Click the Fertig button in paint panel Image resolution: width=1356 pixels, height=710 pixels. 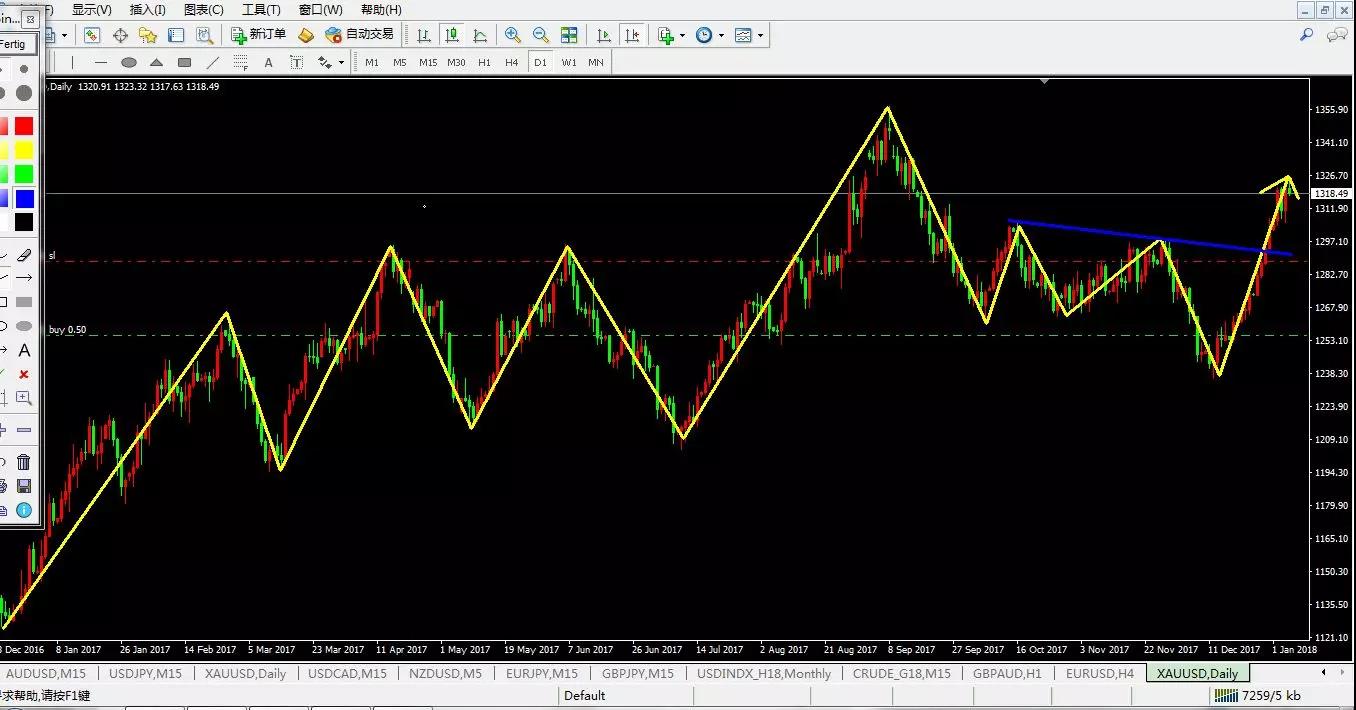coord(18,44)
